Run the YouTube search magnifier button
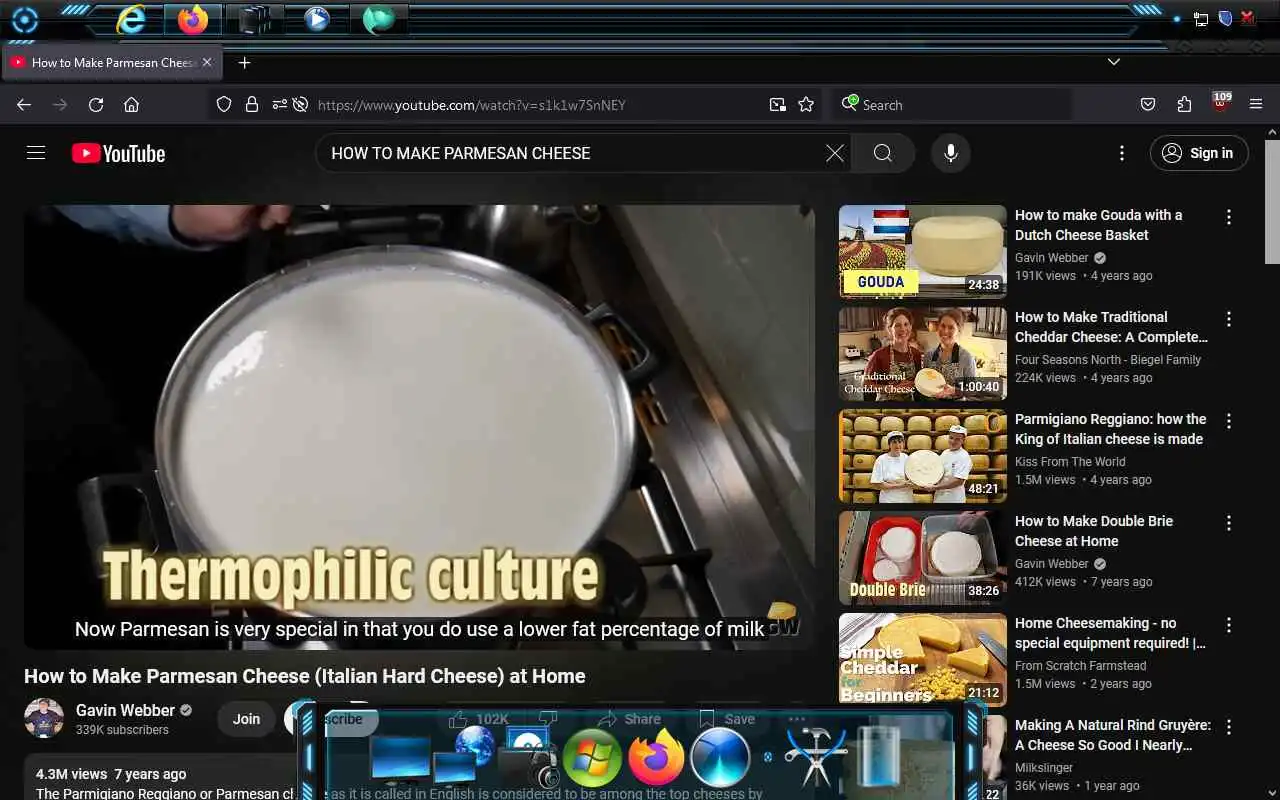Viewport: 1280px width, 800px height. tap(883, 153)
